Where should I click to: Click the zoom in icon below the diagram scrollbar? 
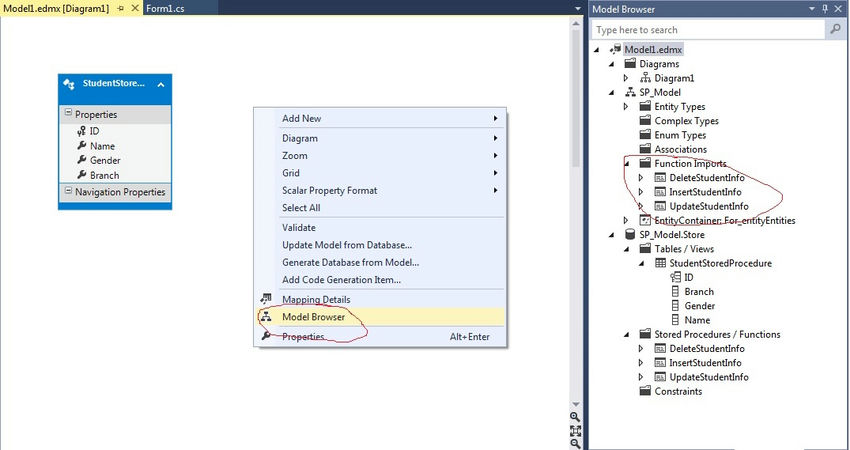[575, 416]
